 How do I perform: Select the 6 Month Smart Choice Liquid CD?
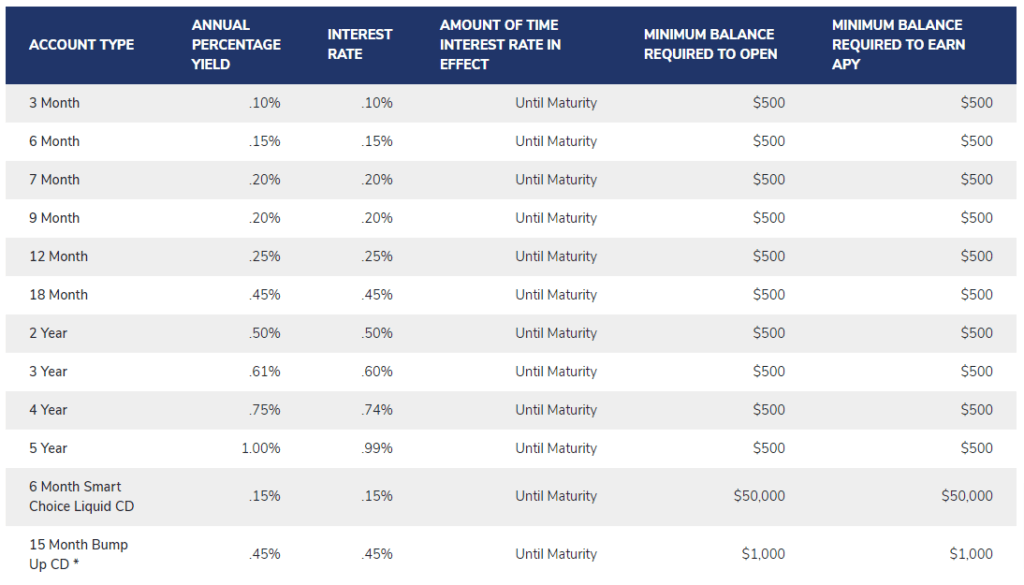(81, 496)
